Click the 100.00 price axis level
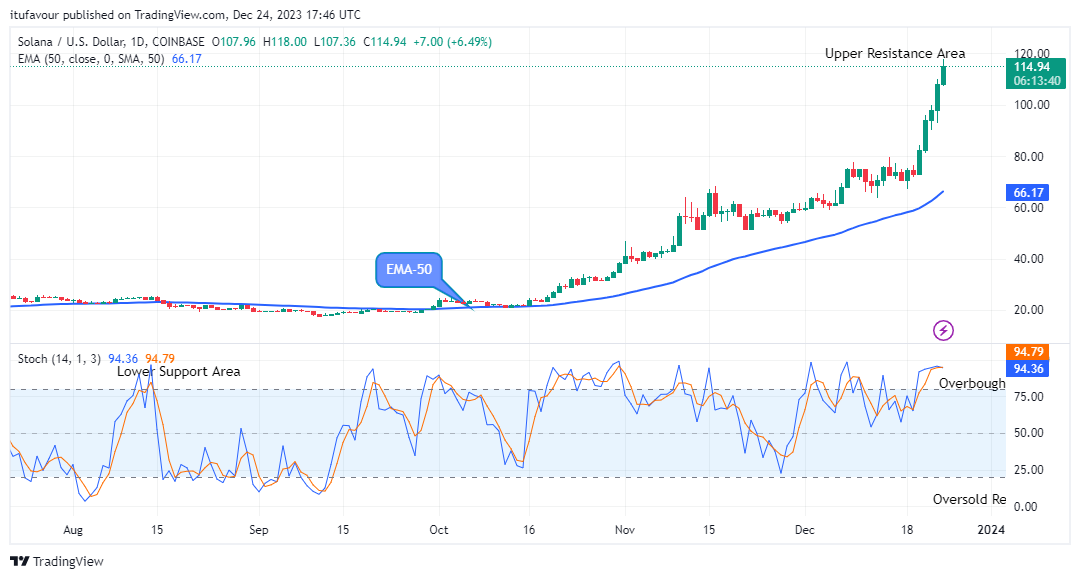 pos(1032,105)
